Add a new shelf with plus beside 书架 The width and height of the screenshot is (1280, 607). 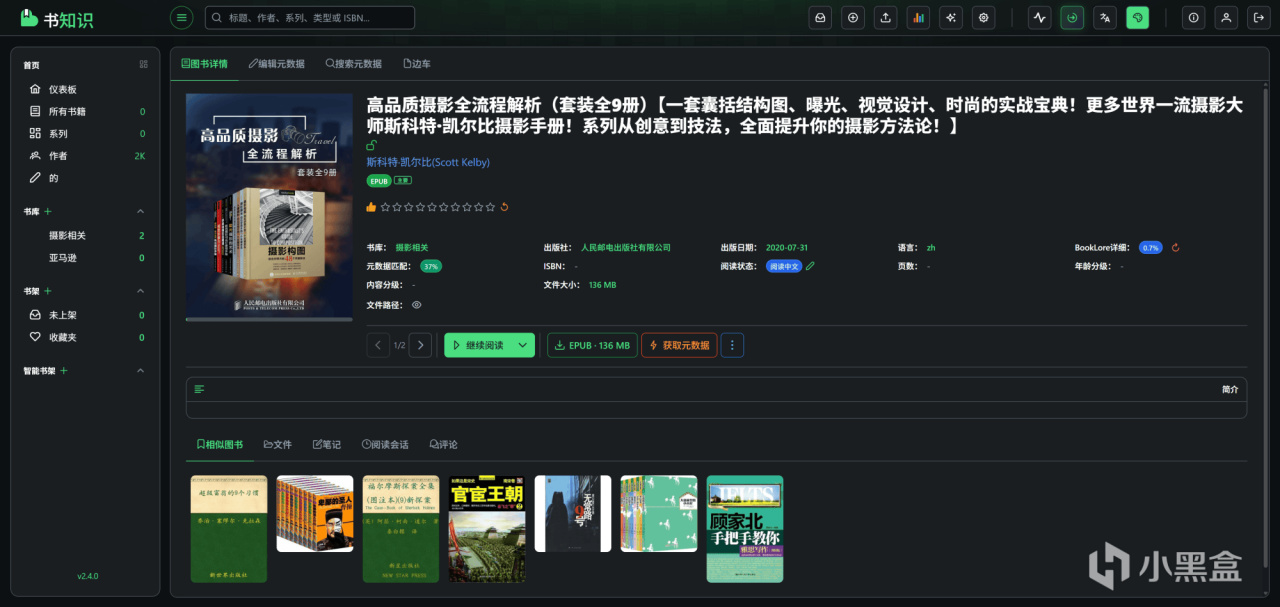coord(48,291)
